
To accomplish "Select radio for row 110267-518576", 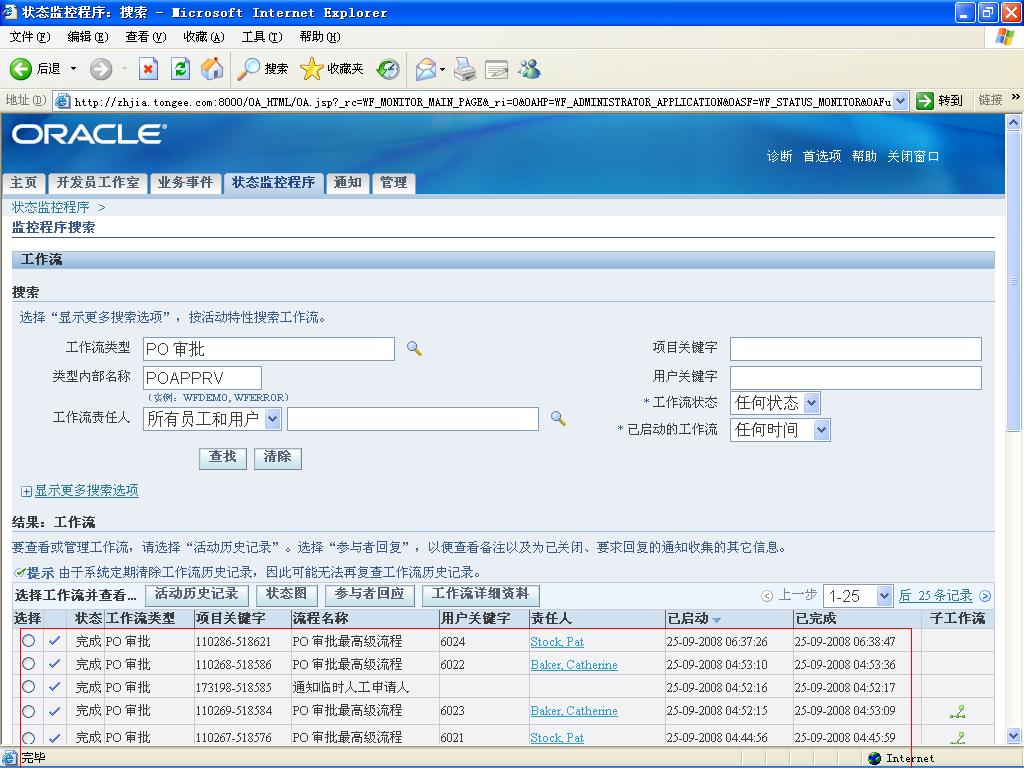I will (28, 738).
